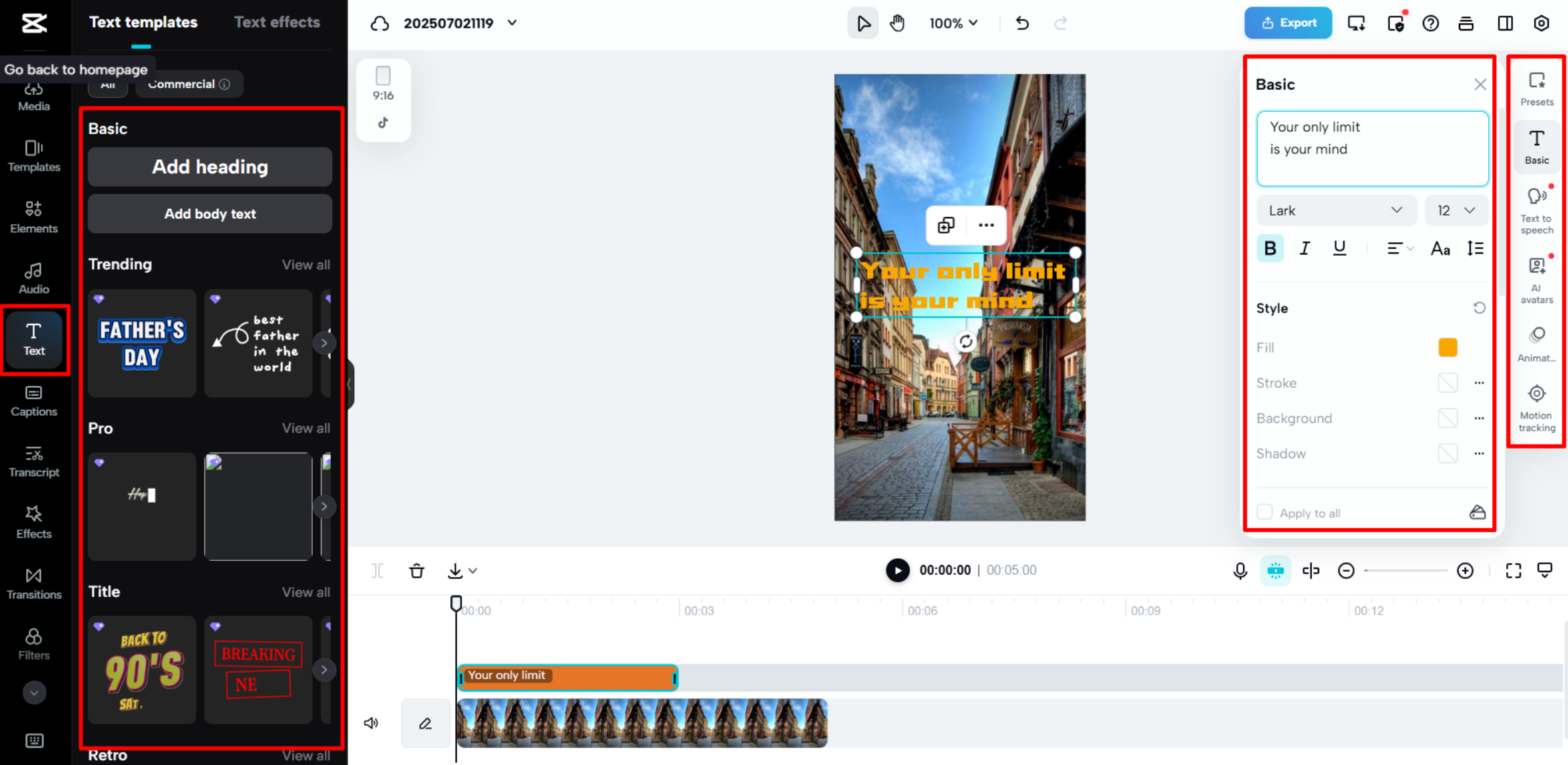Click the microphone record icon

click(x=1240, y=571)
